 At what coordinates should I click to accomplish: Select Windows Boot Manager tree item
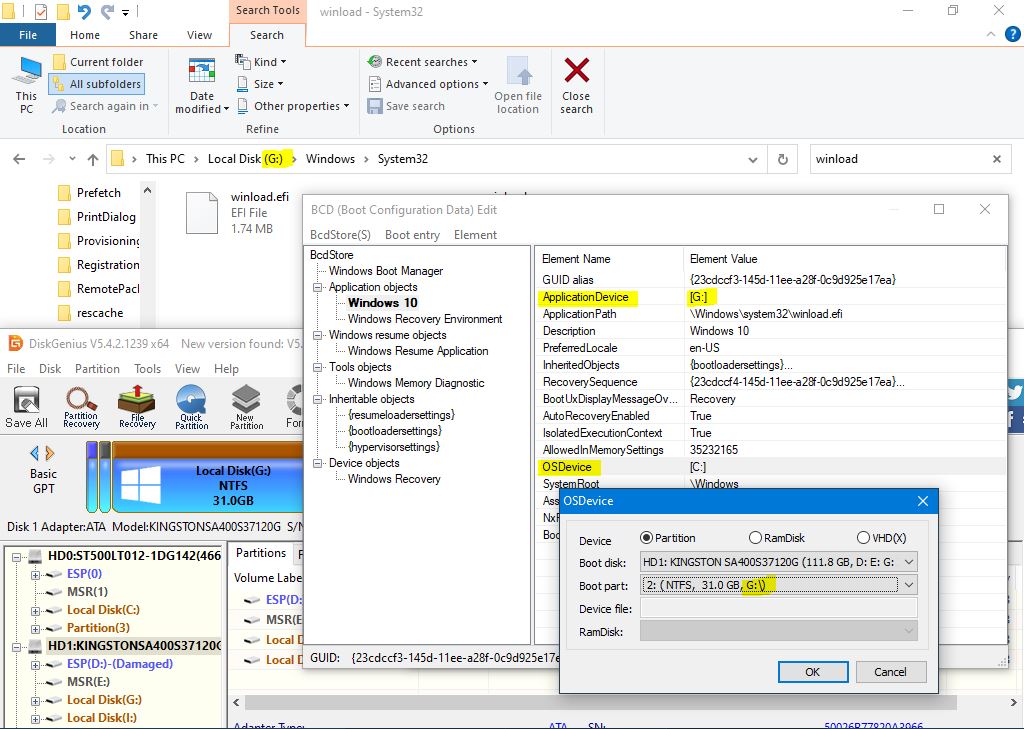(x=385, y=271)
